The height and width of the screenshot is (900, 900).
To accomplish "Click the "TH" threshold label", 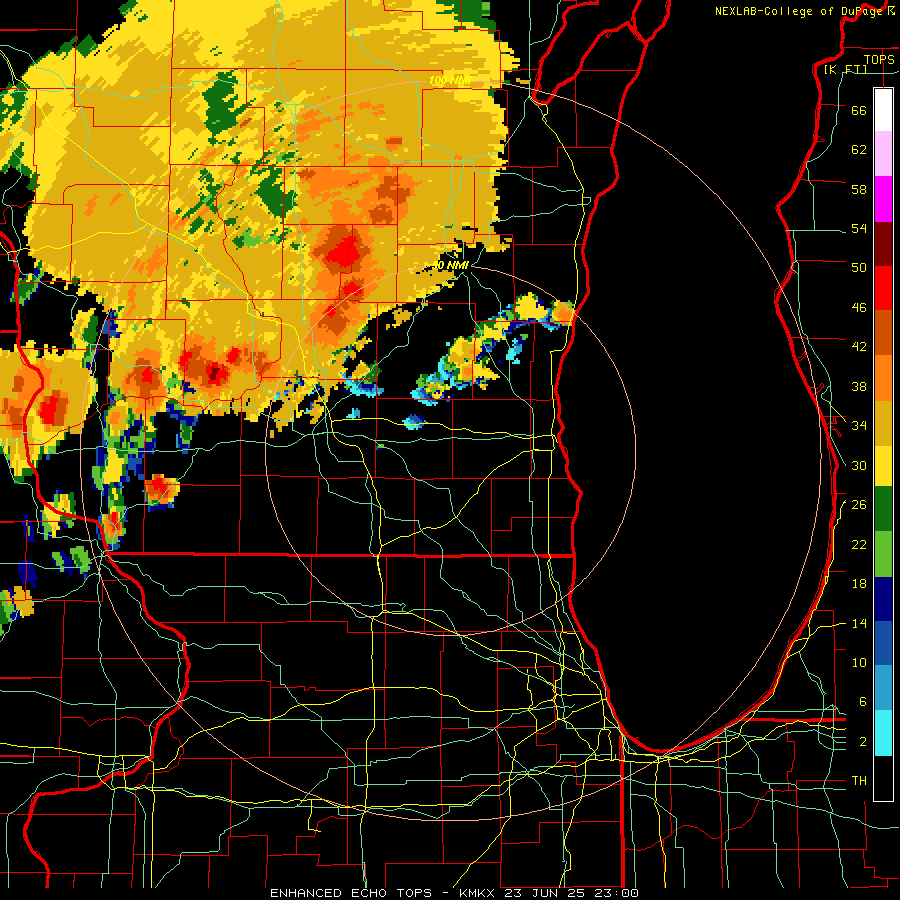I will pos(859,781).
